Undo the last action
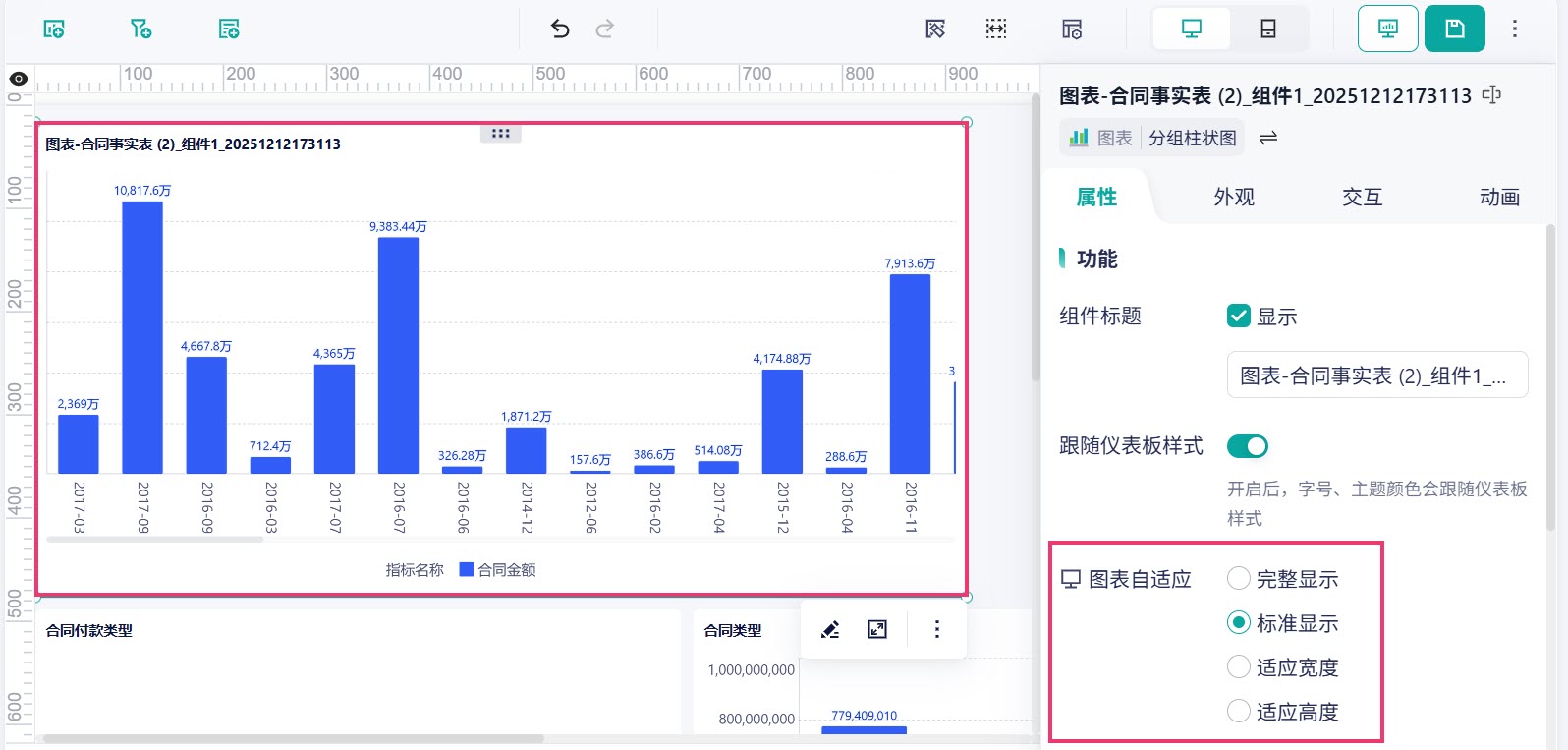1568x750 pixels. (560, 29)
